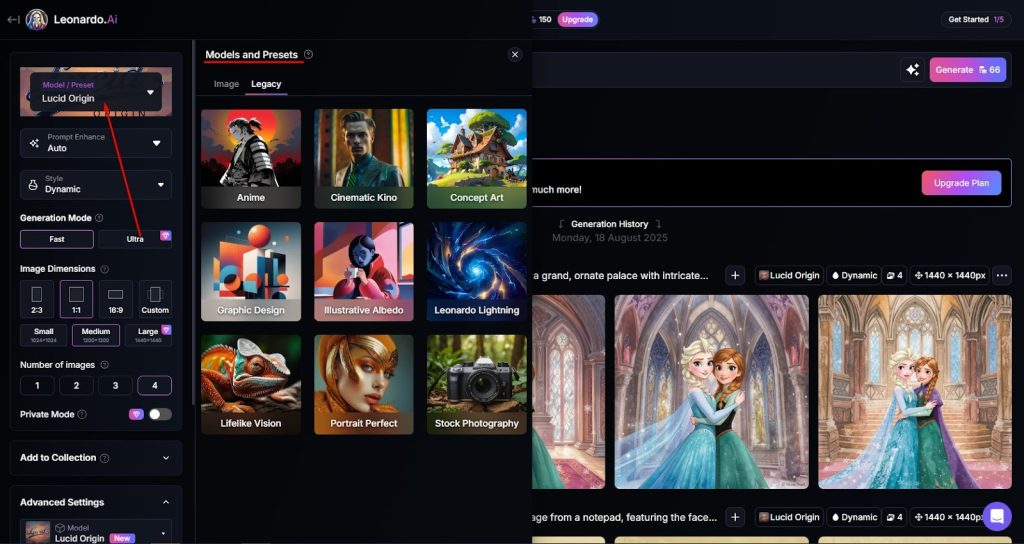Select the 16:9 aspect ratio
The height and width of the screenshot is (544, 1024).
[x=116, y=299]
